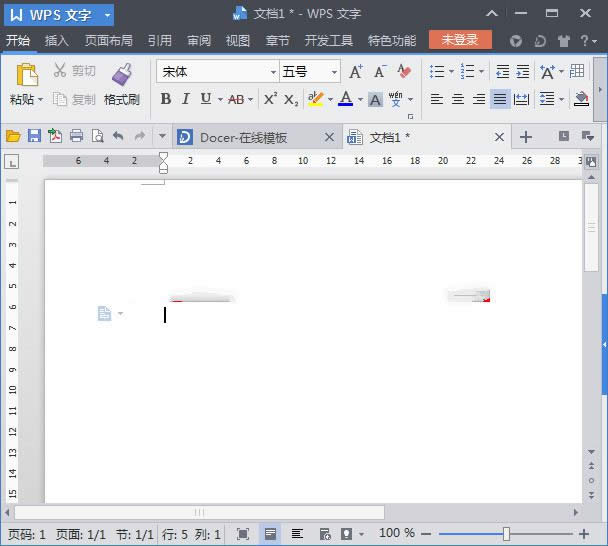
Task: Toggle Bold formatting
Action: [166, 99]
